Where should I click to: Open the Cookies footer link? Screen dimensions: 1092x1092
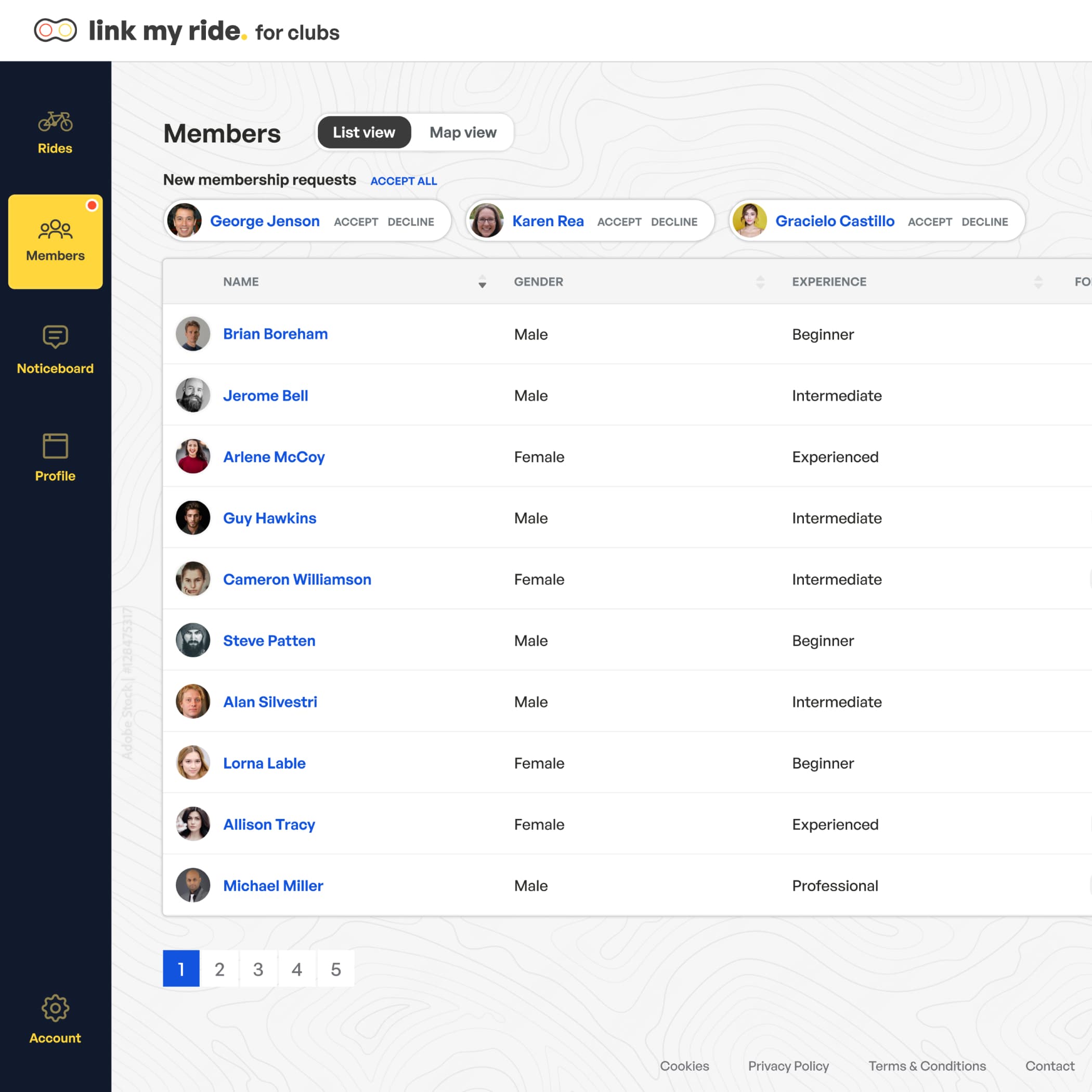(684, 1066)
